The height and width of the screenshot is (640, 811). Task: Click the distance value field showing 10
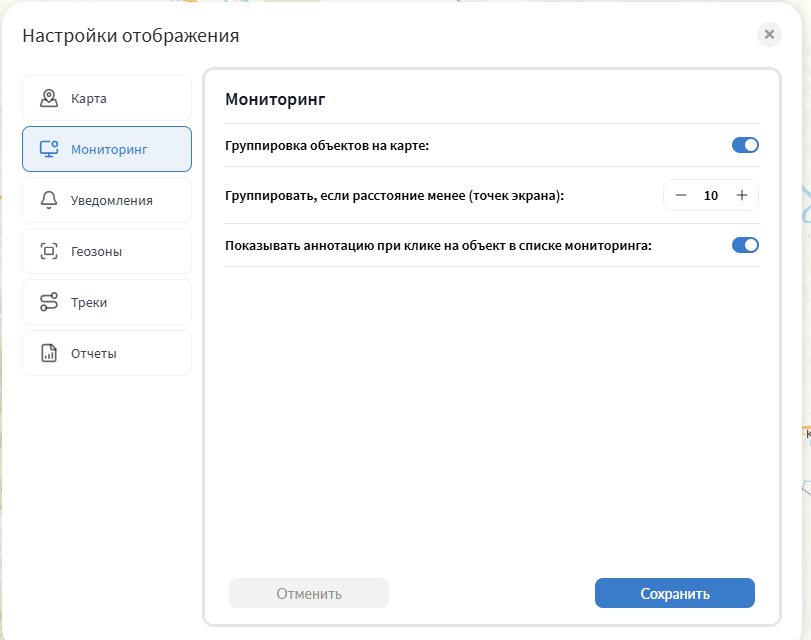click(711, 195)
